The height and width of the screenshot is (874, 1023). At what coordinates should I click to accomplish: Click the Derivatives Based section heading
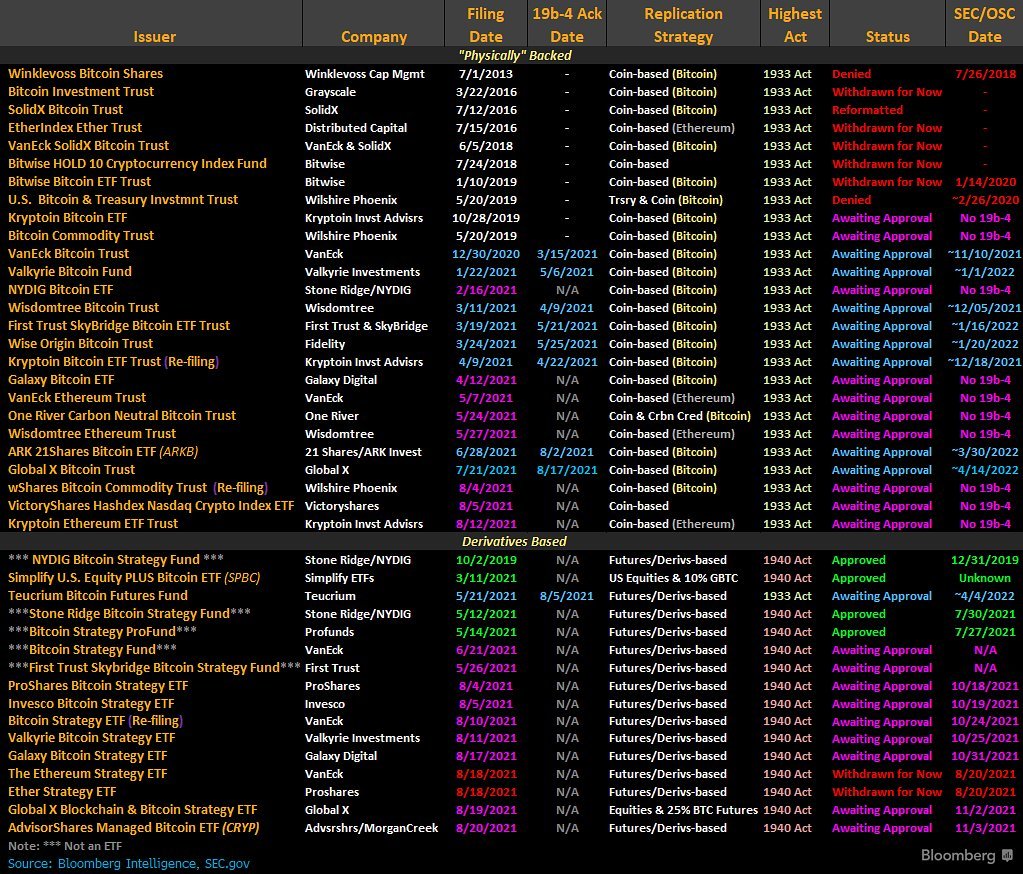514,541
